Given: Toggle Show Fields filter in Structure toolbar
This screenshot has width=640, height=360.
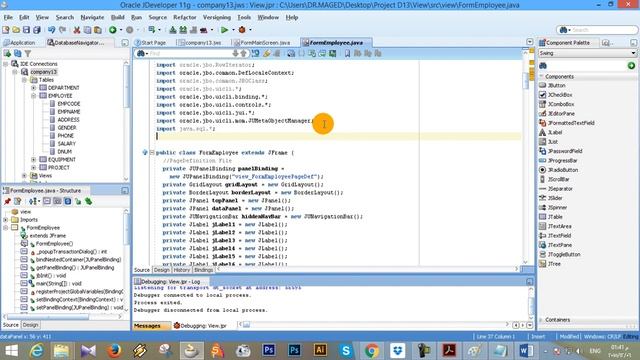Looking at the screenshot, I should (x=57, y=201).
